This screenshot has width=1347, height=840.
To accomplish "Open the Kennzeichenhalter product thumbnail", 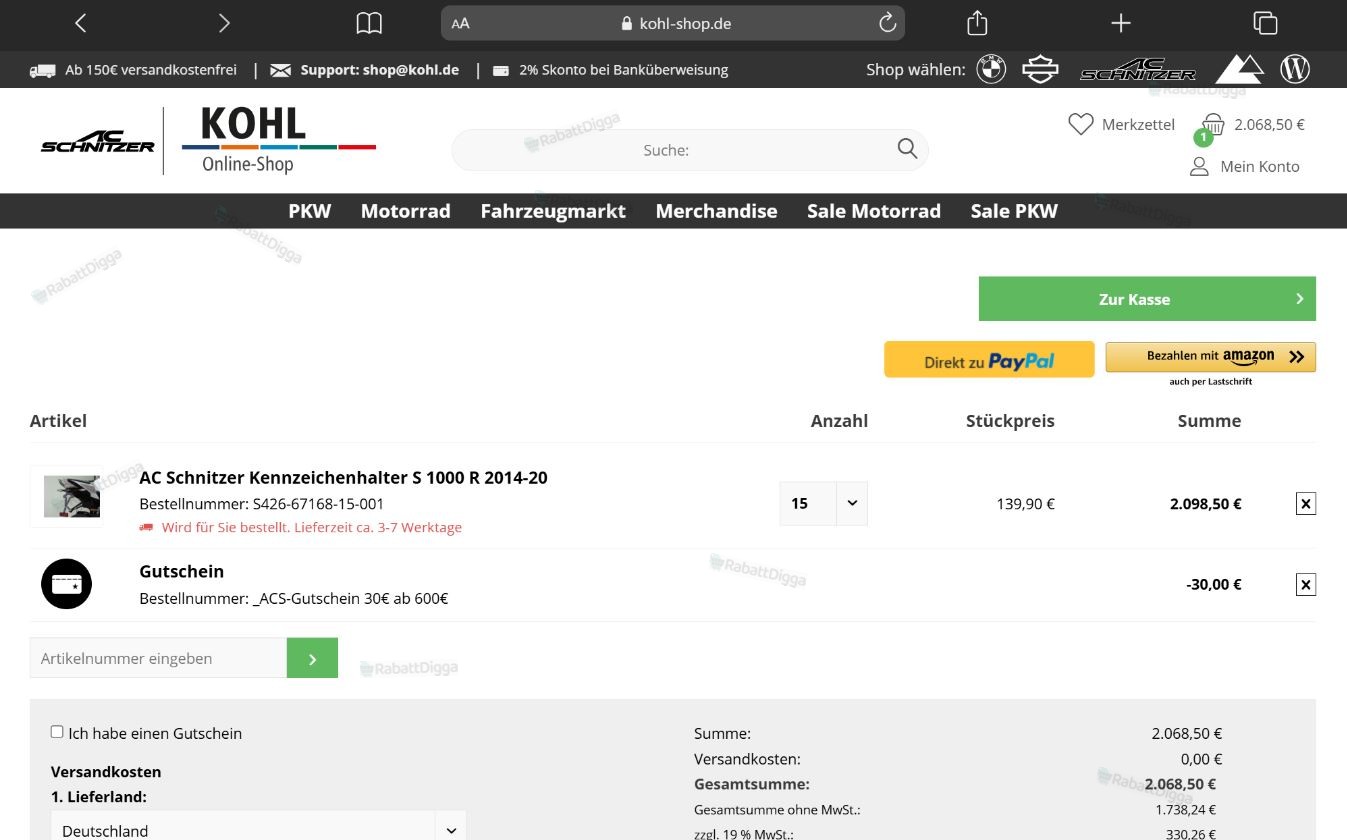I will 71,496.
